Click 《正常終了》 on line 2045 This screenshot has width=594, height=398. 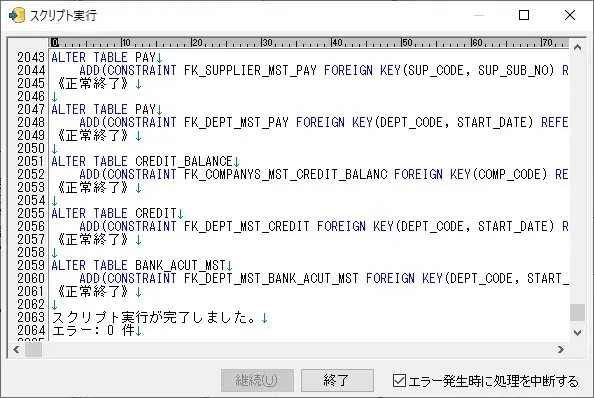coord(93,83)
